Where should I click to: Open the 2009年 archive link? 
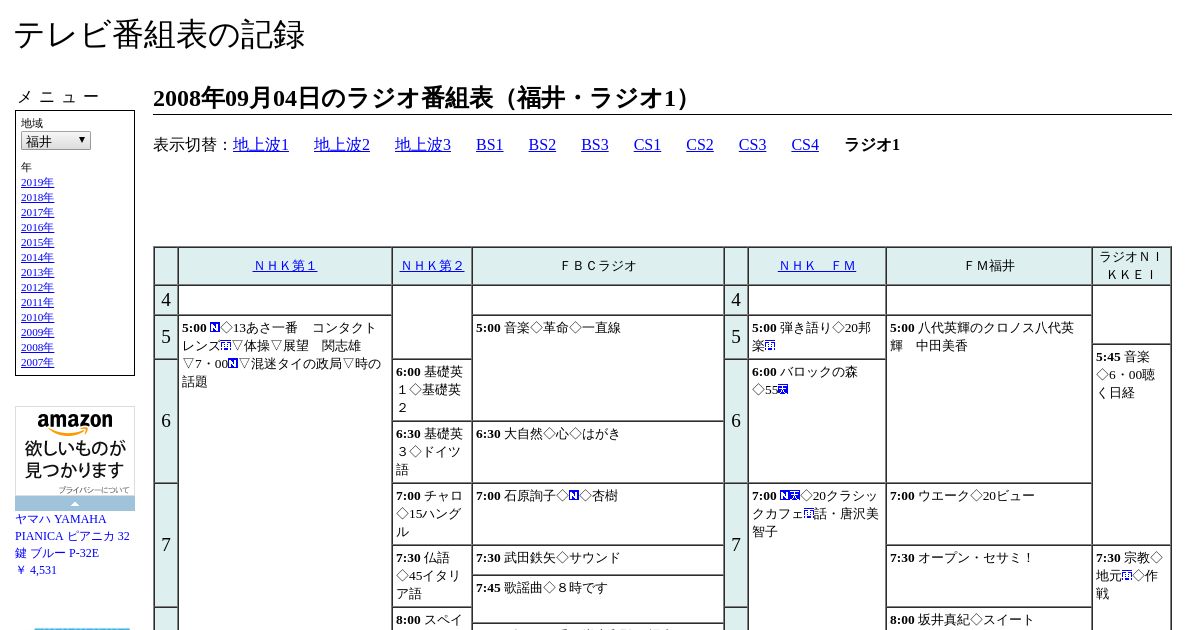click(37, 332)
